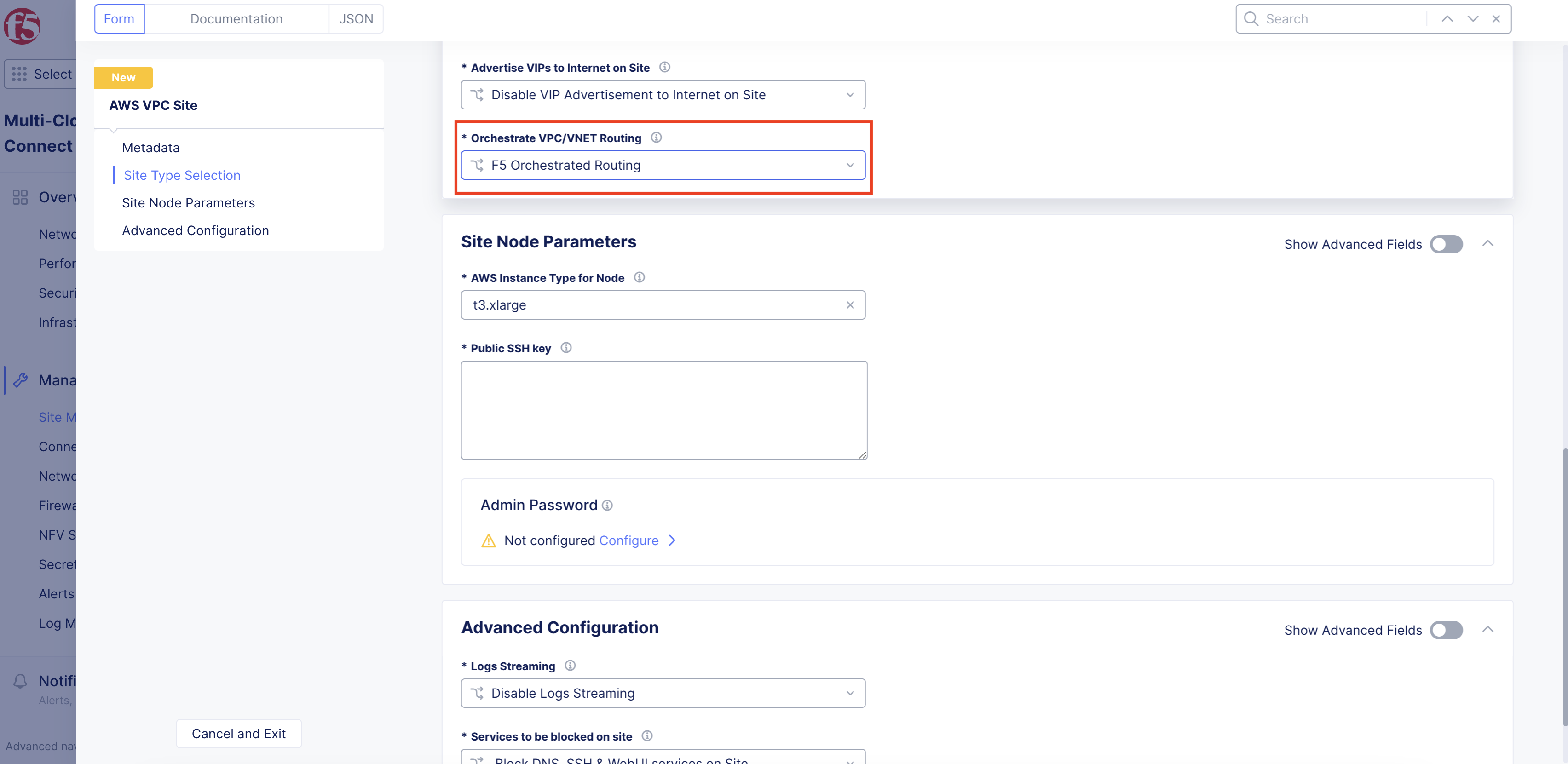Click info icon beside Orchestrate VPC/VNET Routing

tap(657, 138)
